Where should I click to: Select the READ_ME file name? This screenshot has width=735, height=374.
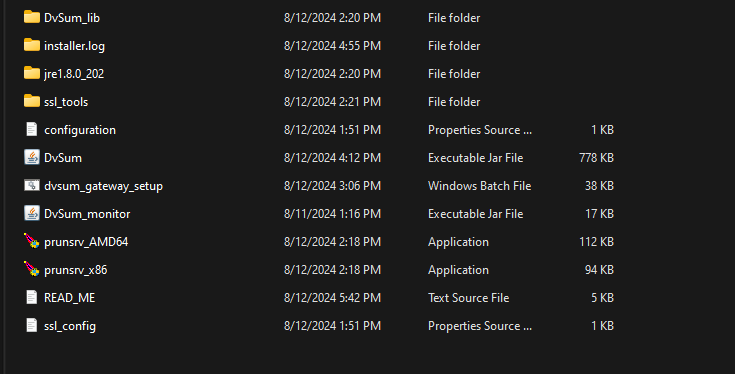(69, 298)
